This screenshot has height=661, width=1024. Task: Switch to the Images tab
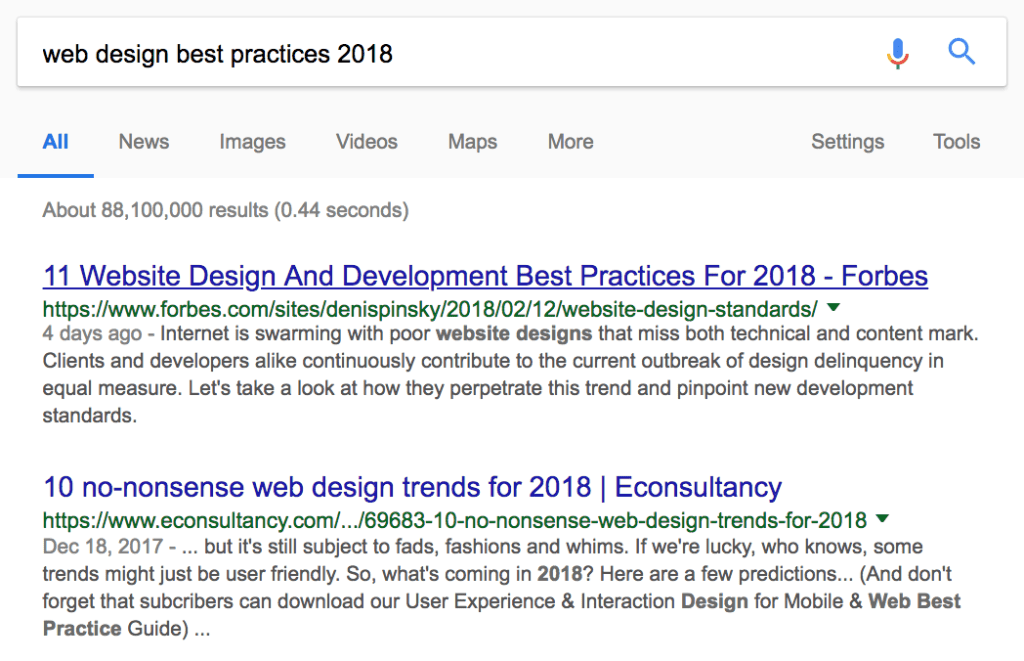click(252, 142)
